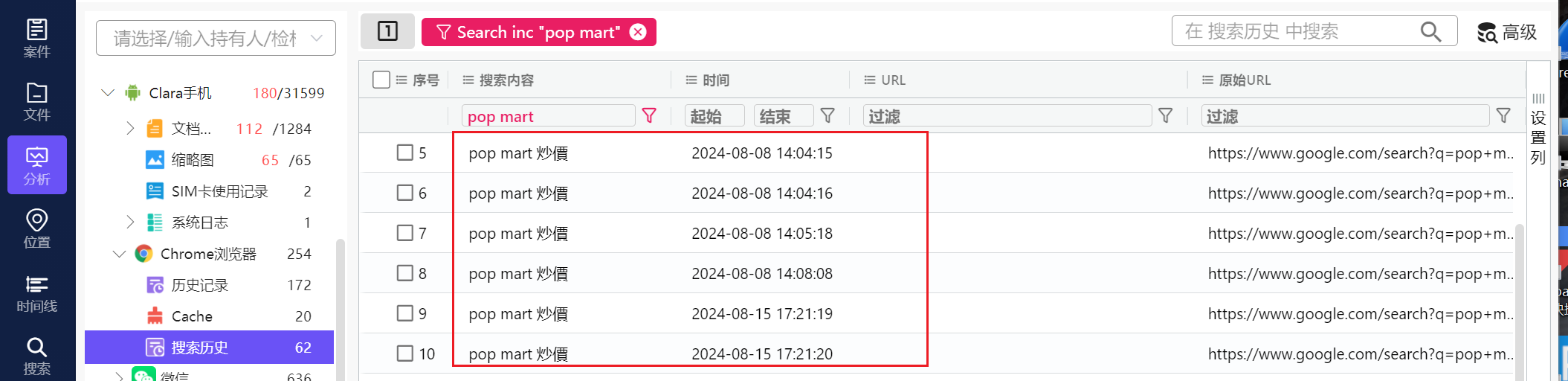Collapse the Chrome浏览器 tree node

(x=119, y=254)
